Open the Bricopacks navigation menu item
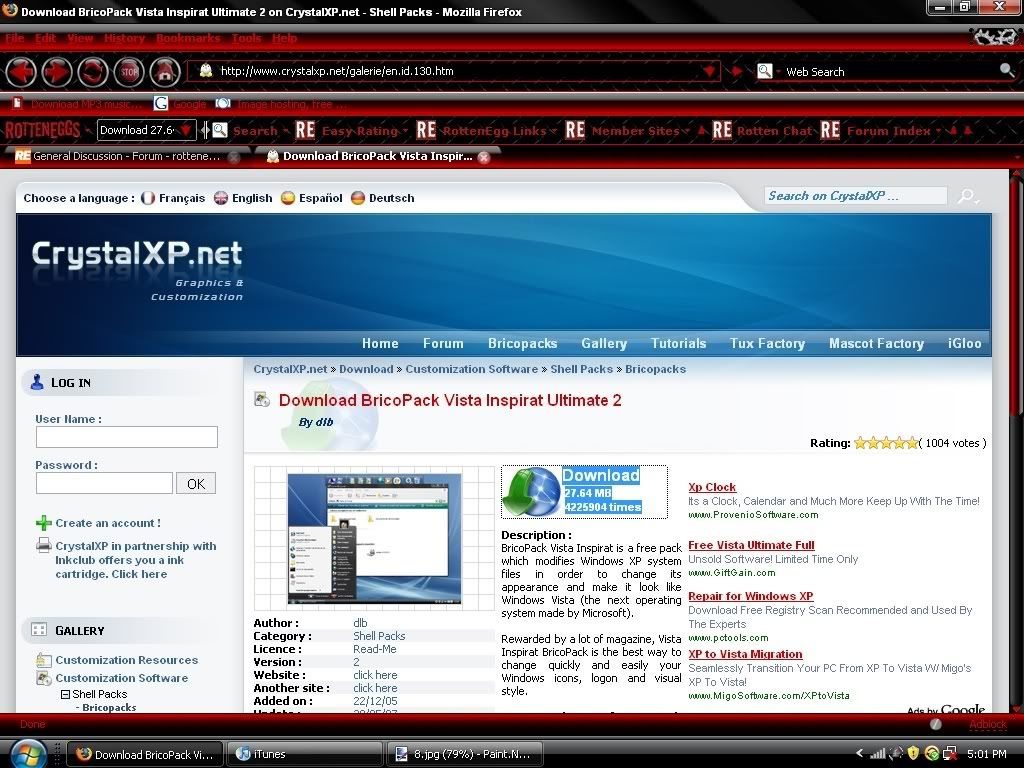1024x768 pixels. point(522,344)
